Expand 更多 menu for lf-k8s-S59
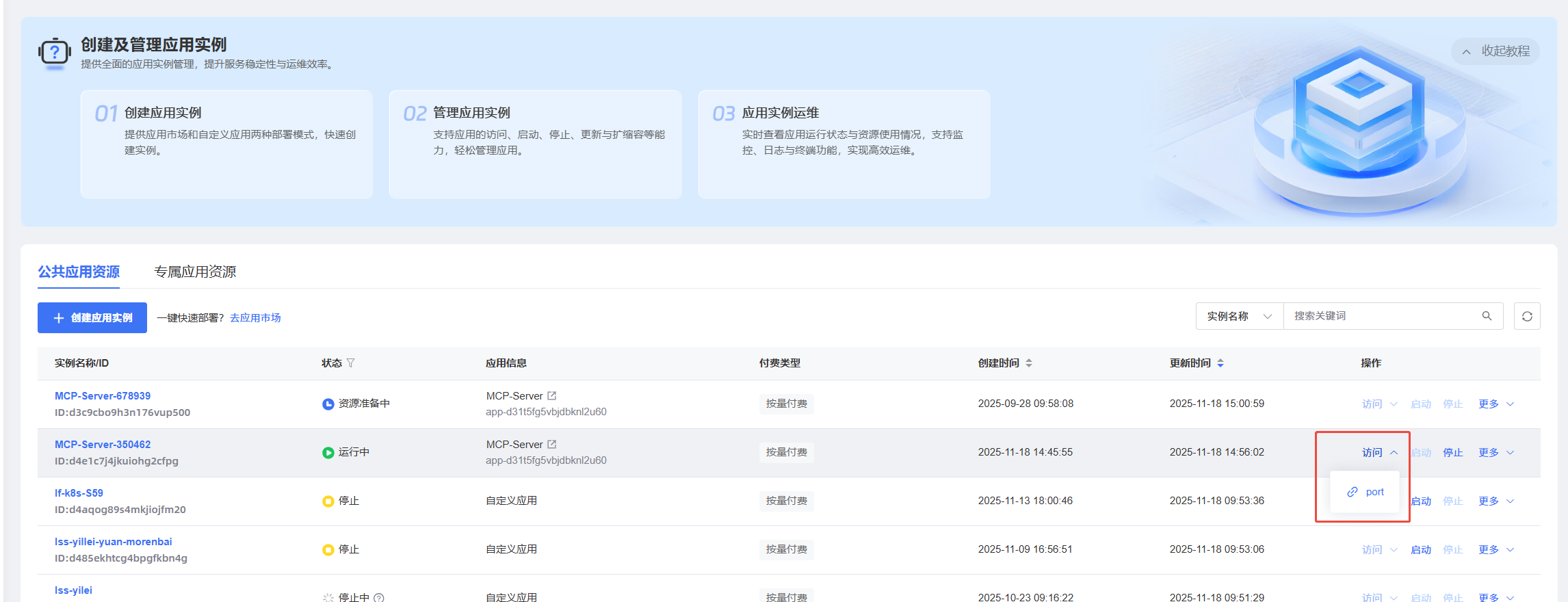 click(1495, 501)
